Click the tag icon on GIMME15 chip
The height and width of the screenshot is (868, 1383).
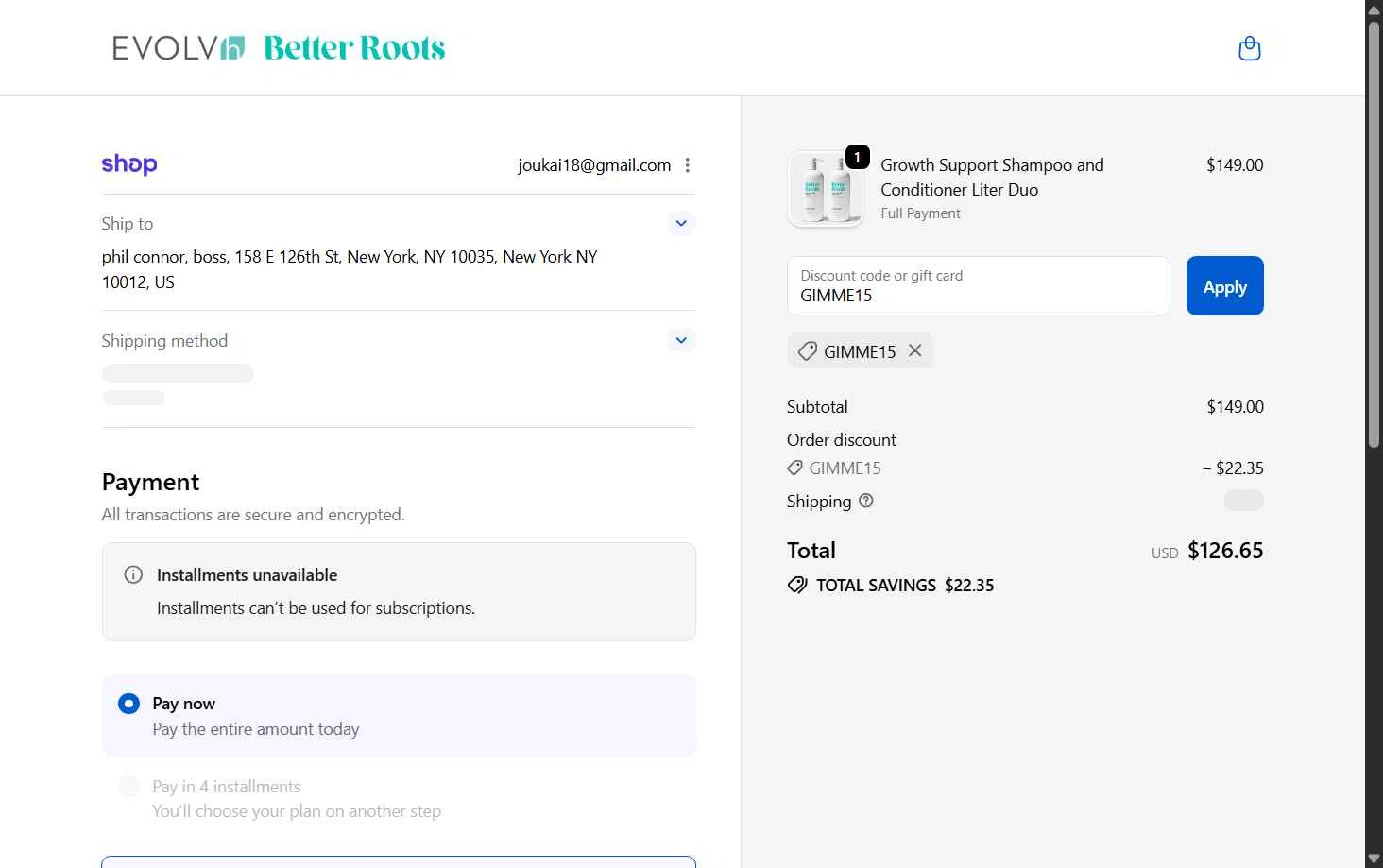[807, 351]
